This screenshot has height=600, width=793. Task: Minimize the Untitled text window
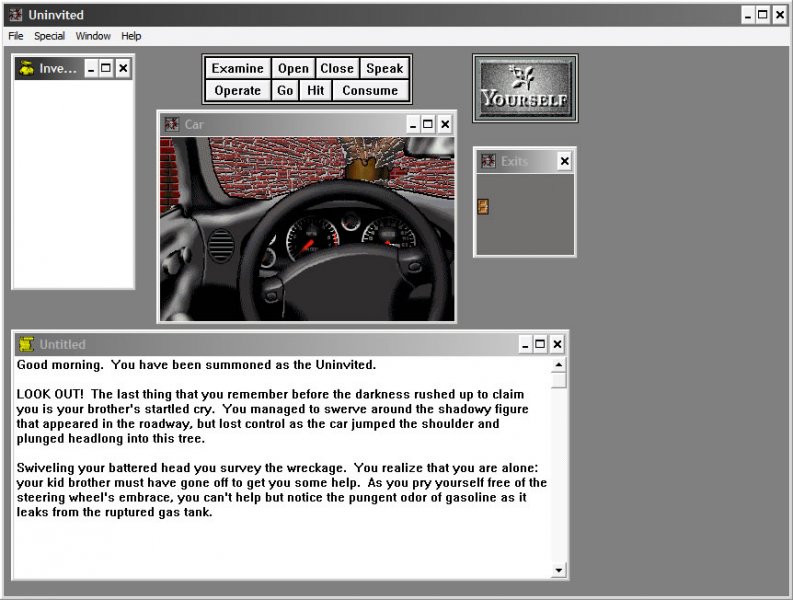pyautogui.click(x=525, y=344)
